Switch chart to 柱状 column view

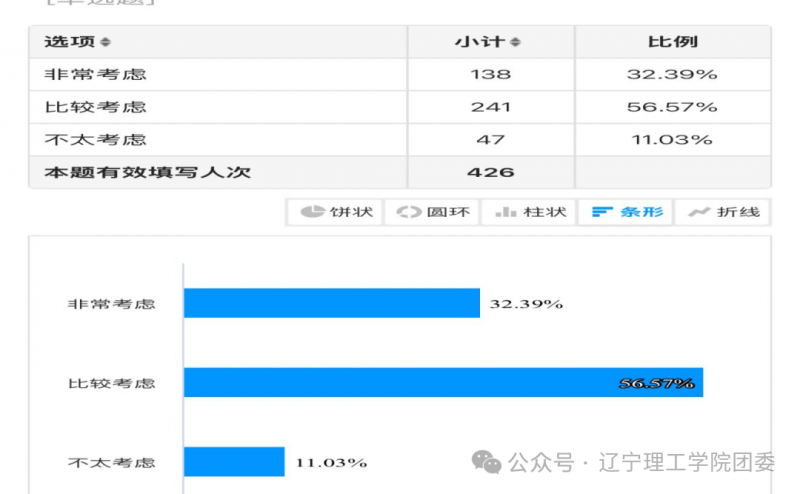point(529,212)
